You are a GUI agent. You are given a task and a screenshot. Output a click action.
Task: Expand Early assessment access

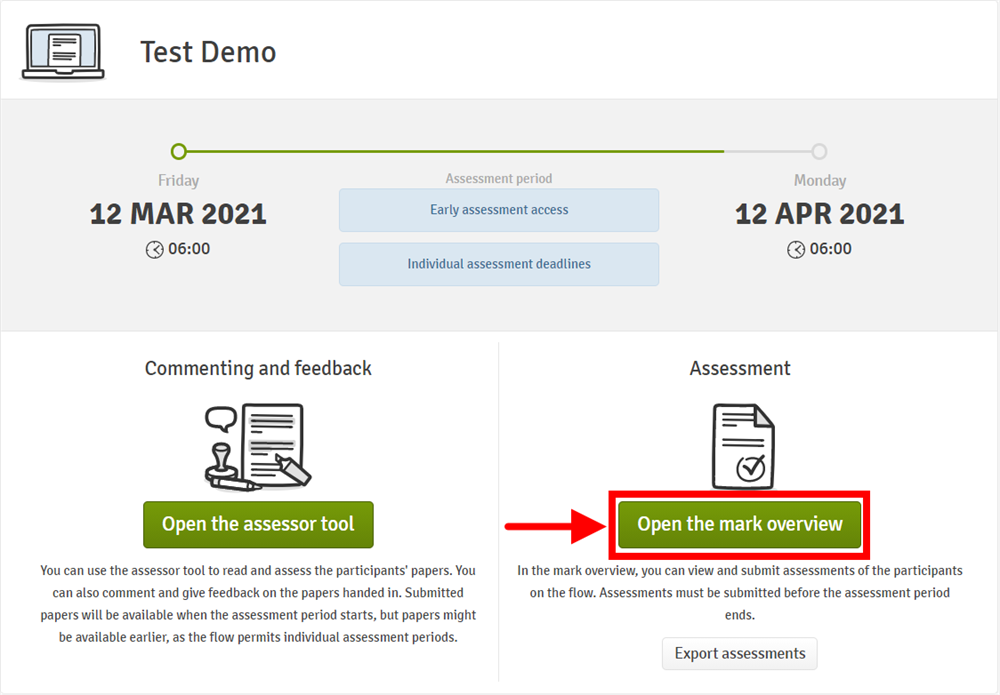[x=499, y=210]
